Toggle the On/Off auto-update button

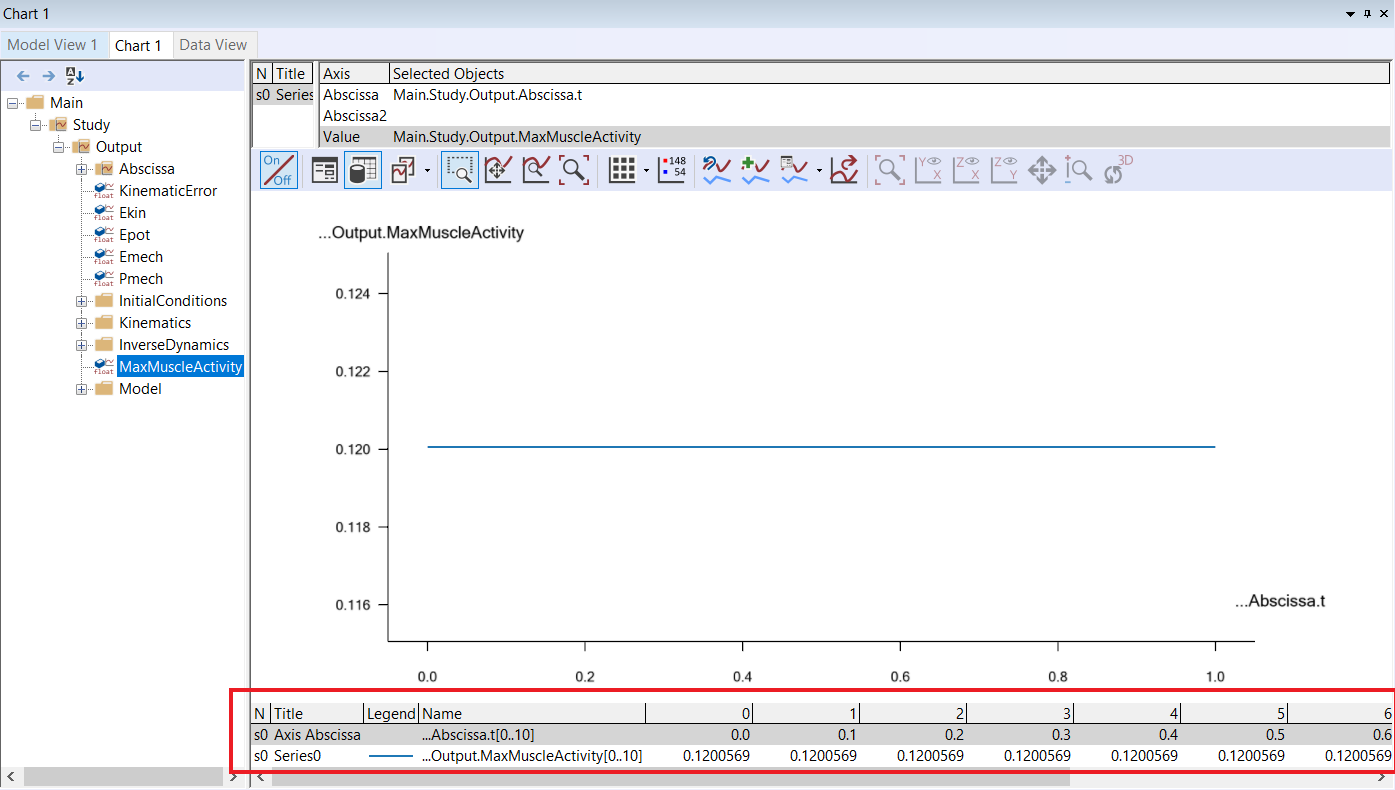278,170
